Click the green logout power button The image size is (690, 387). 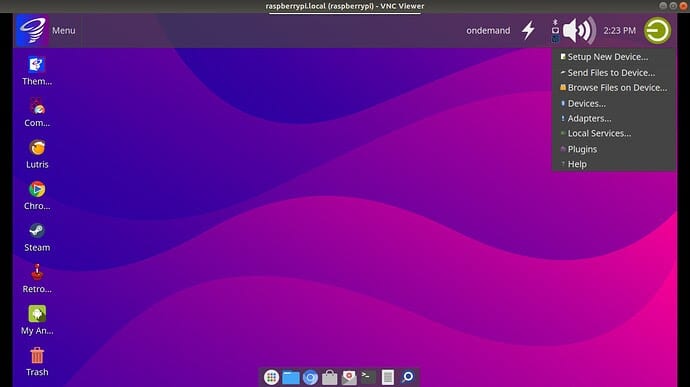click(x=657, y=30)
